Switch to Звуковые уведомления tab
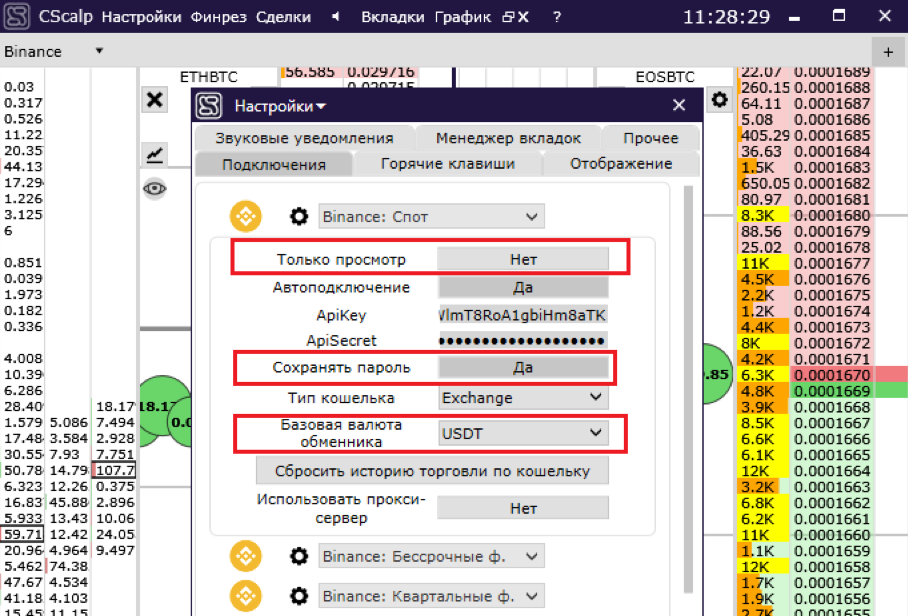Image resolution: width=908 pixels, height=616 pixels. point(305,138)
